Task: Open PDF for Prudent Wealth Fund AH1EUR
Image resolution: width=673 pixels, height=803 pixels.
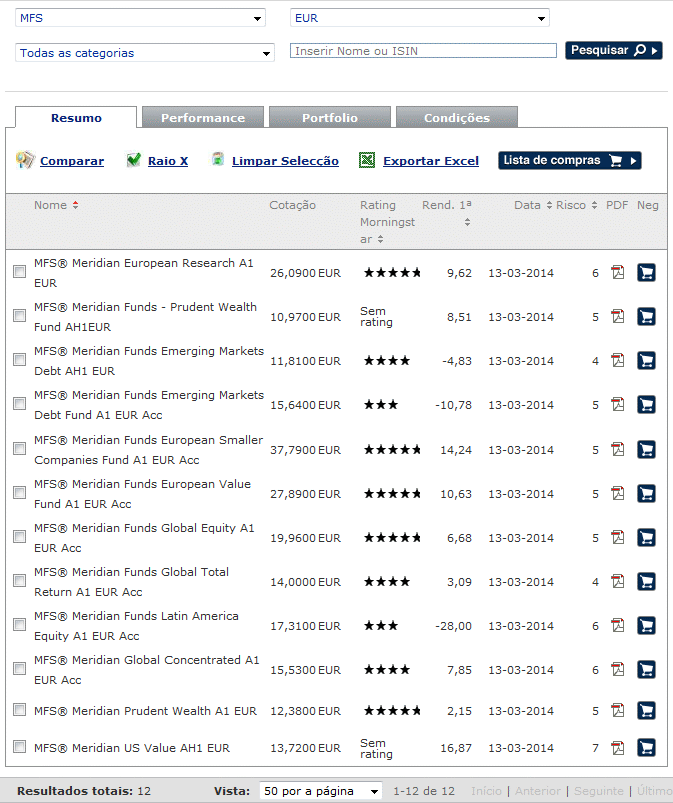Action: click(618, 316)
